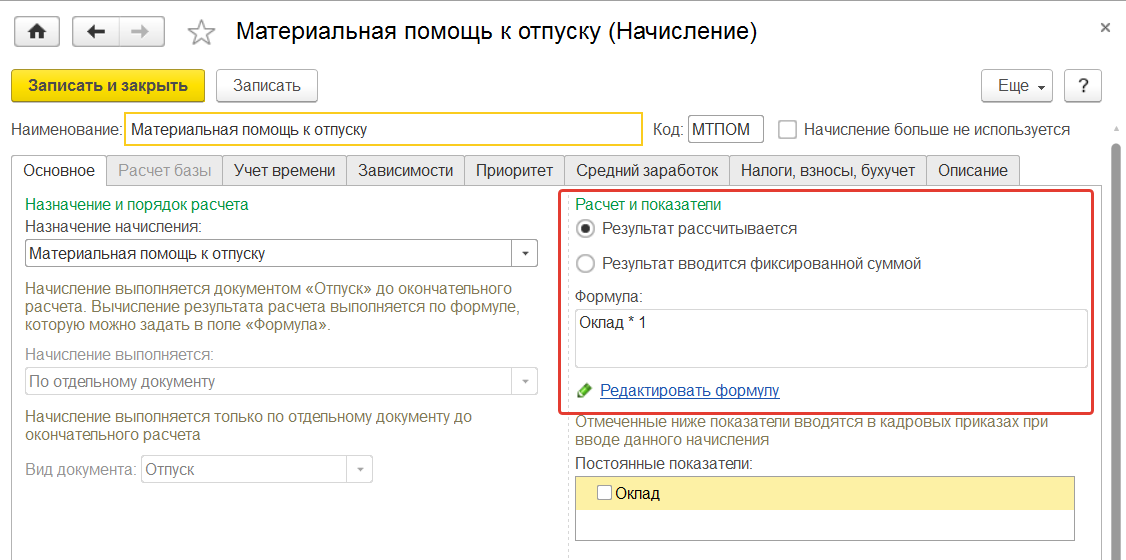This screenshot has width=1126, height=560.
Task: Switch to the 'Учет времени' tab
Action: coord(284,171)
